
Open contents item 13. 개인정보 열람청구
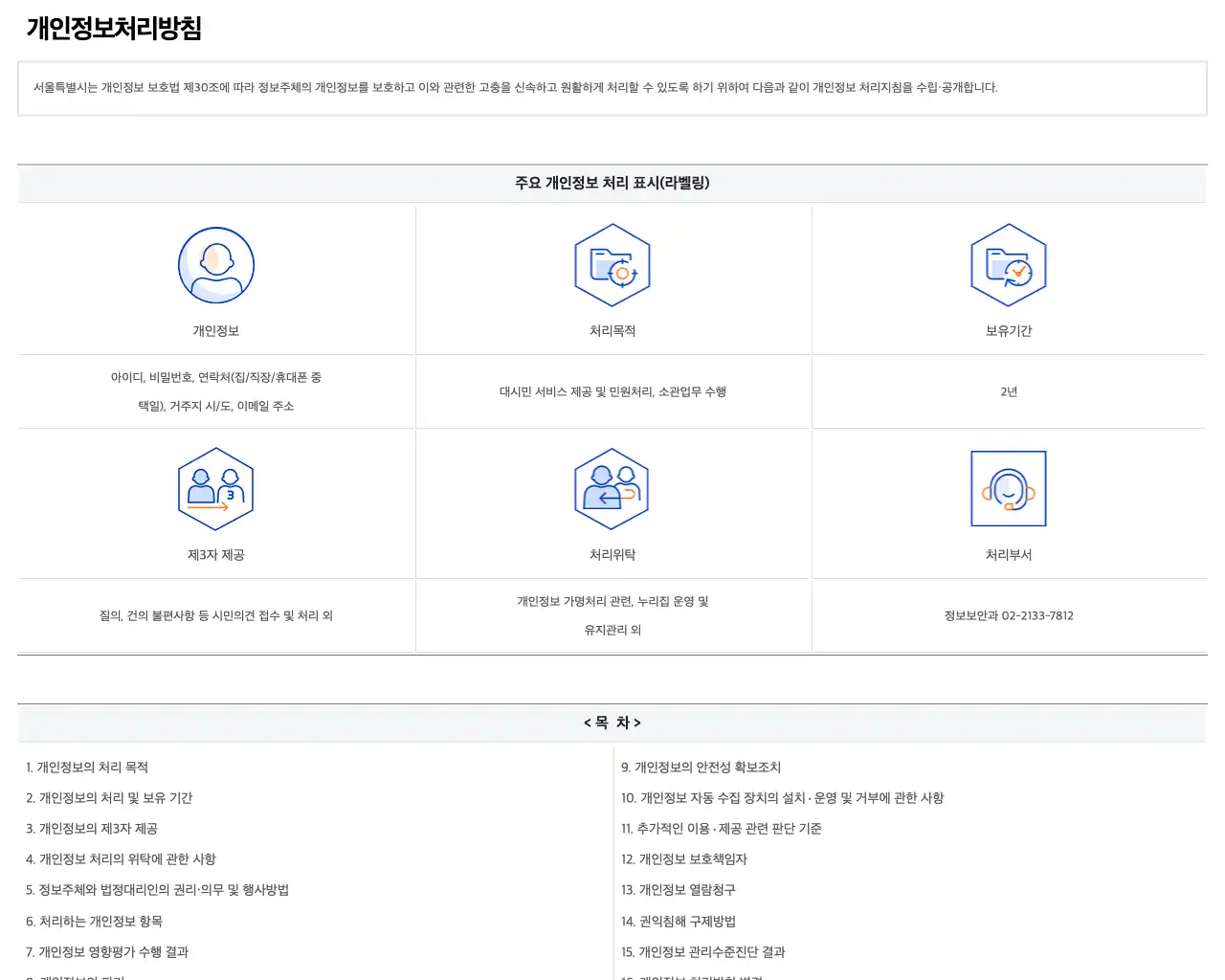678,890
